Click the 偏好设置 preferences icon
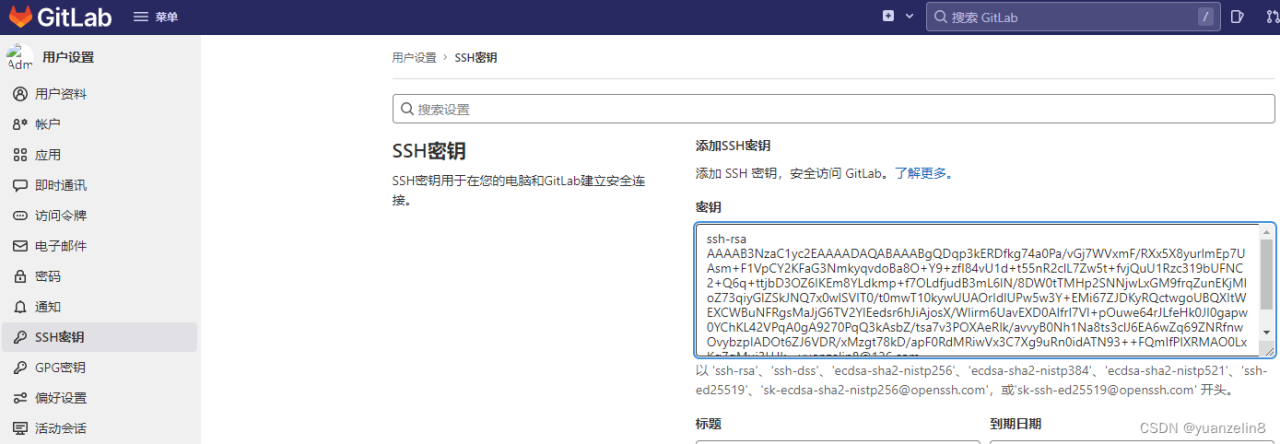This screenshot has height=444, width=1280. tap(19, 398)
